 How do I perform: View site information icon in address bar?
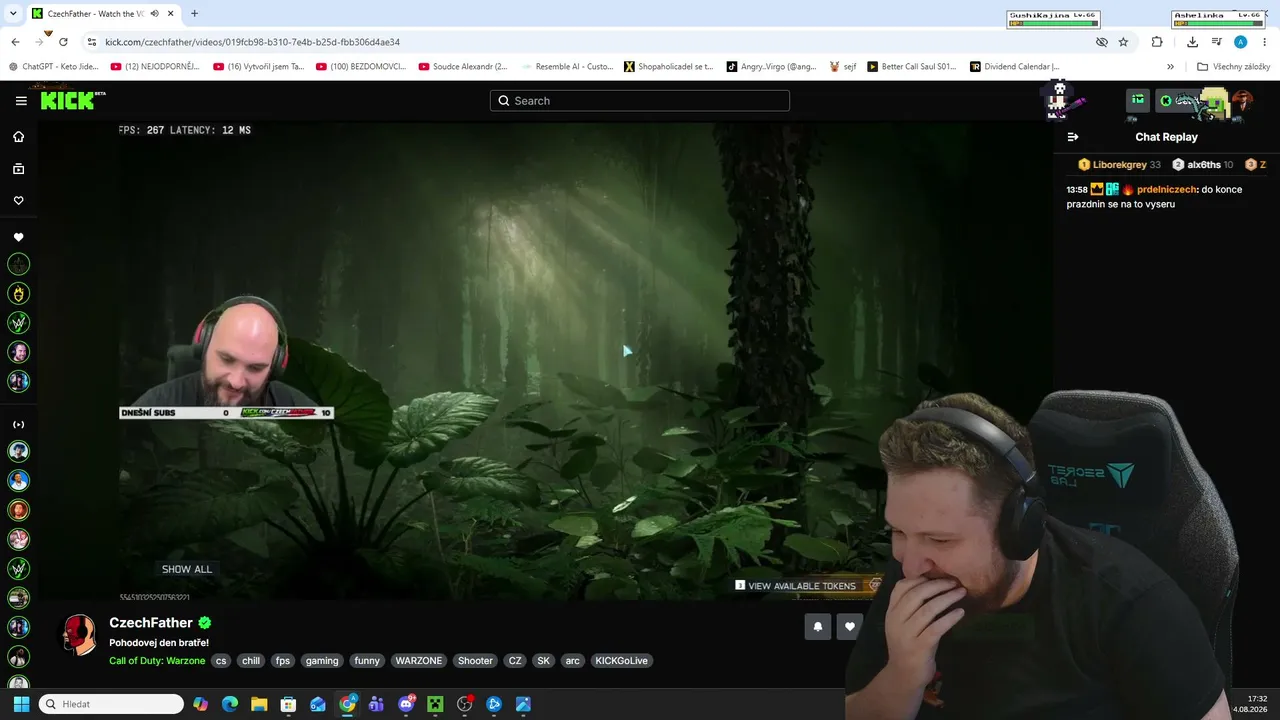(x=91, y=42)
